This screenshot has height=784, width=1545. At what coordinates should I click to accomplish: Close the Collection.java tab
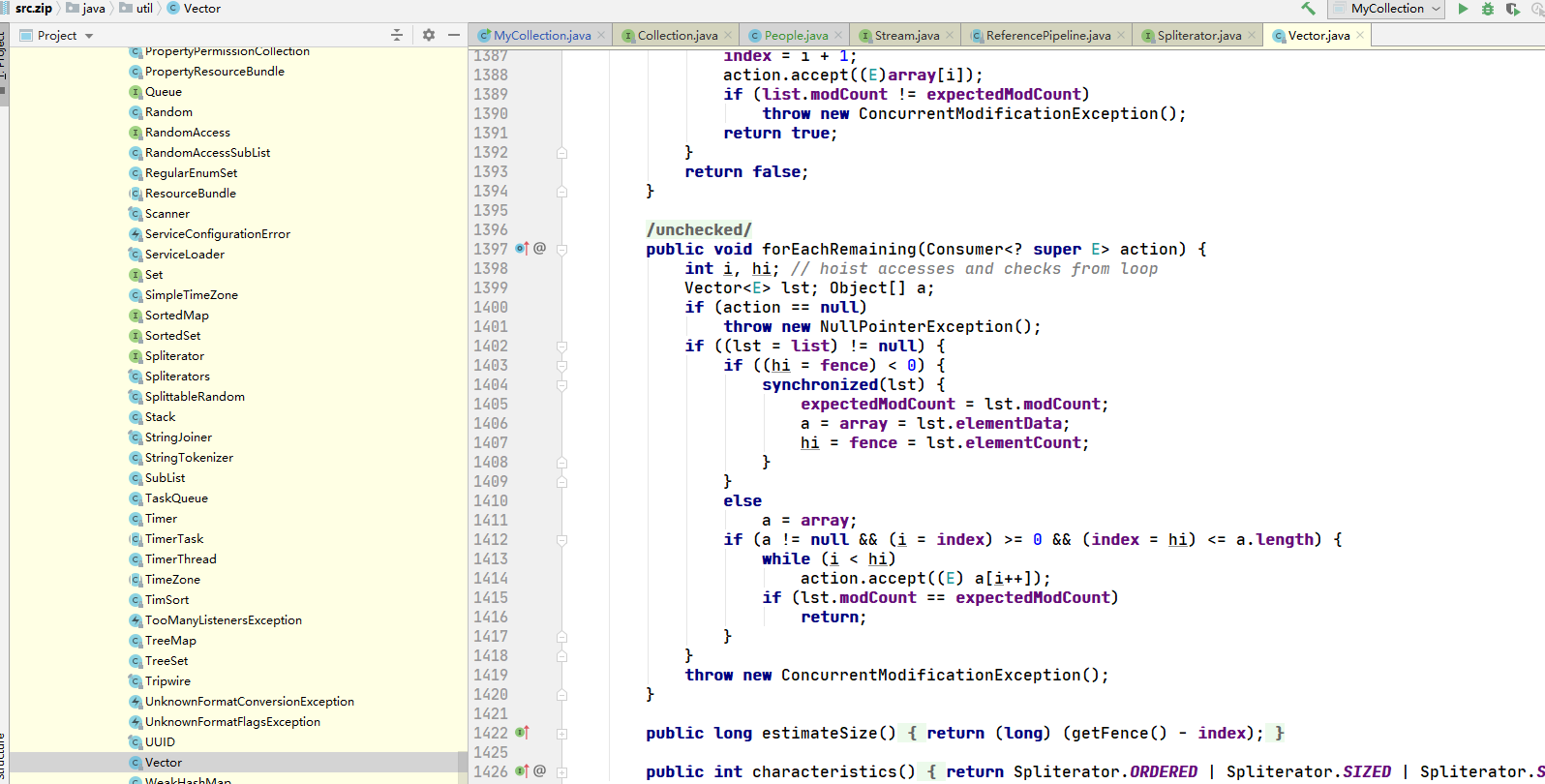(728, 36)
